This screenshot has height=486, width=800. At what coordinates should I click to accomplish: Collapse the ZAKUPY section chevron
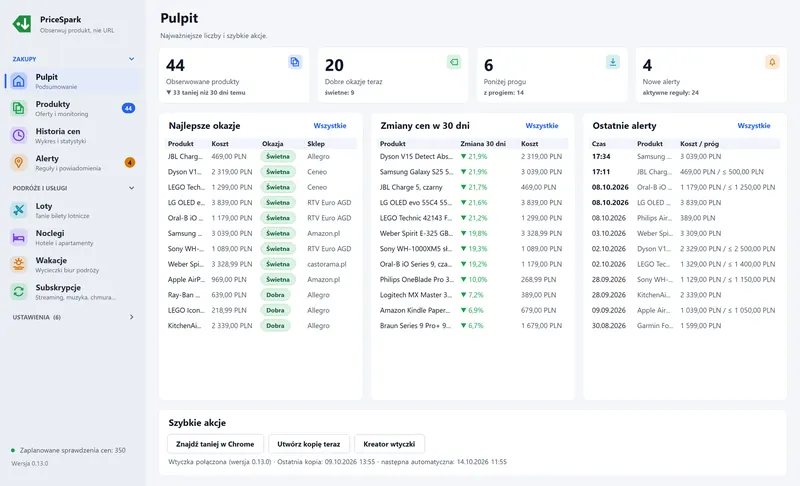[132, 59]
